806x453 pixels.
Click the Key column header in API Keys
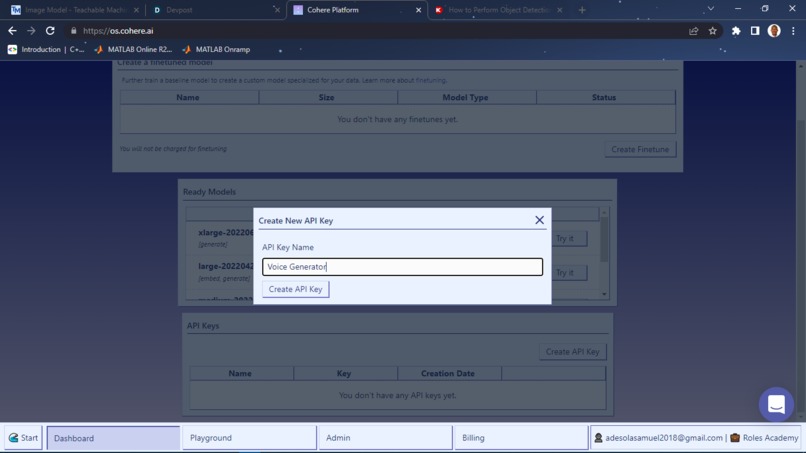tap(344, 373)
